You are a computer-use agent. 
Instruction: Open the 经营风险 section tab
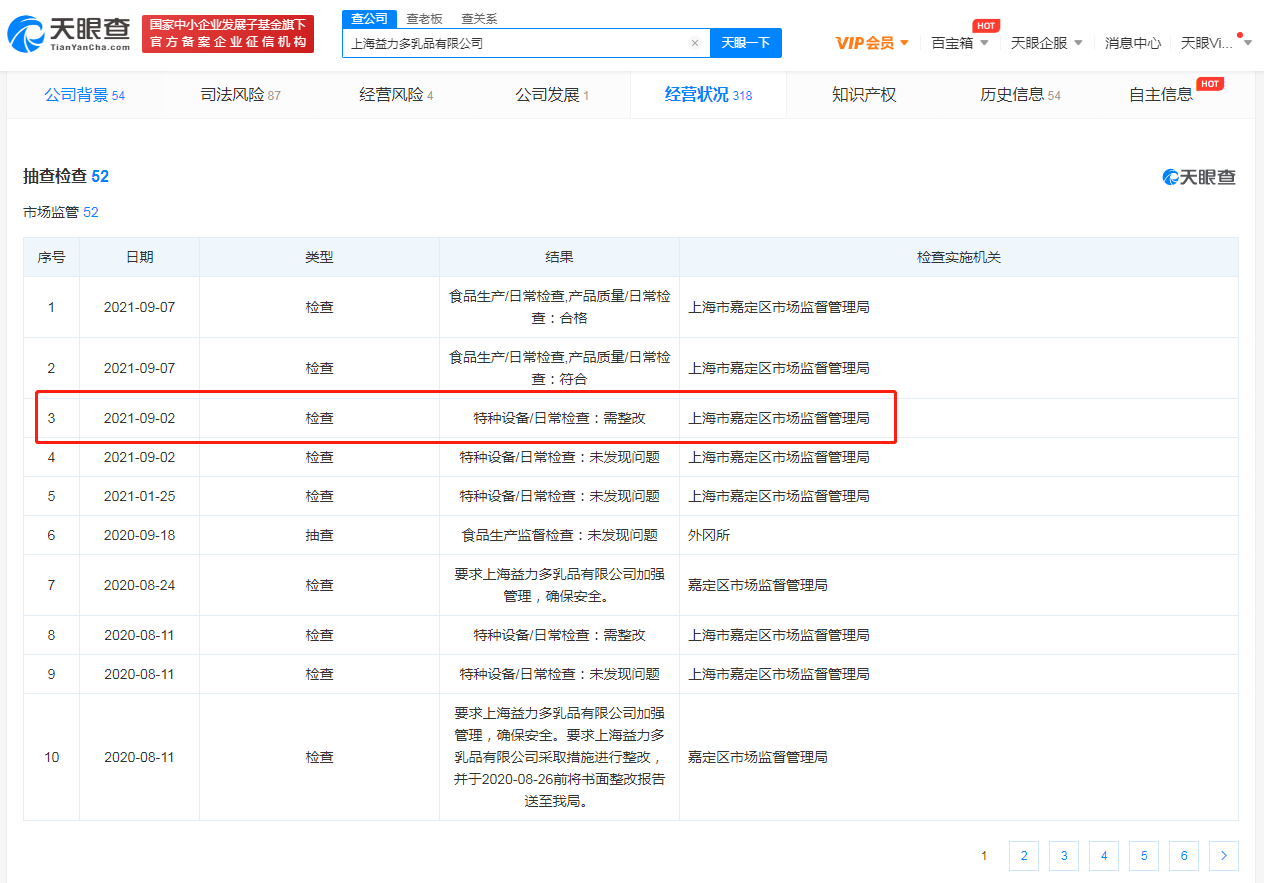(x=397, y=95)
